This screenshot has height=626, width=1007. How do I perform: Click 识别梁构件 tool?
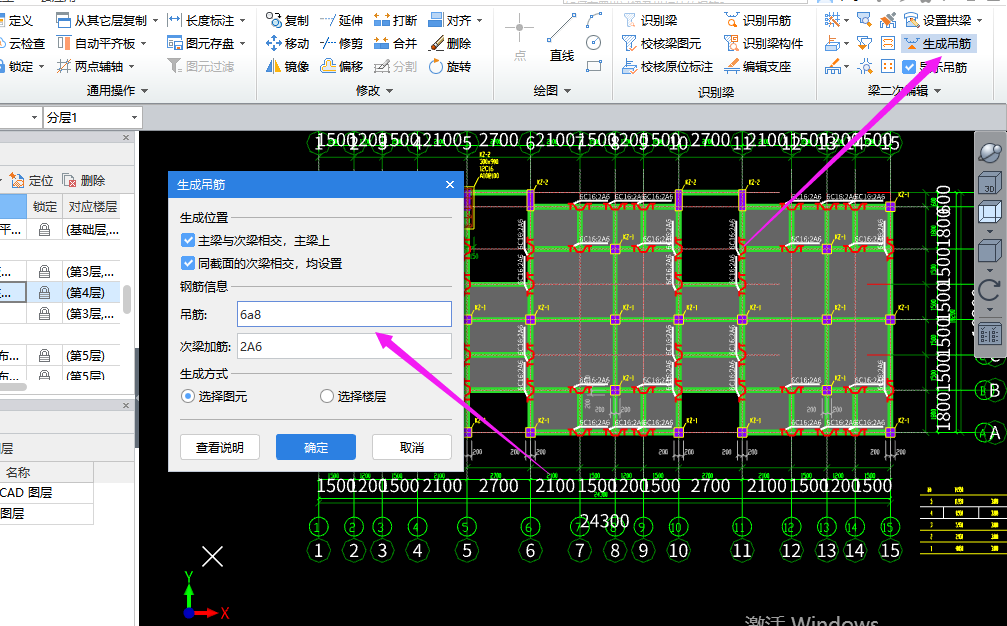763,44
